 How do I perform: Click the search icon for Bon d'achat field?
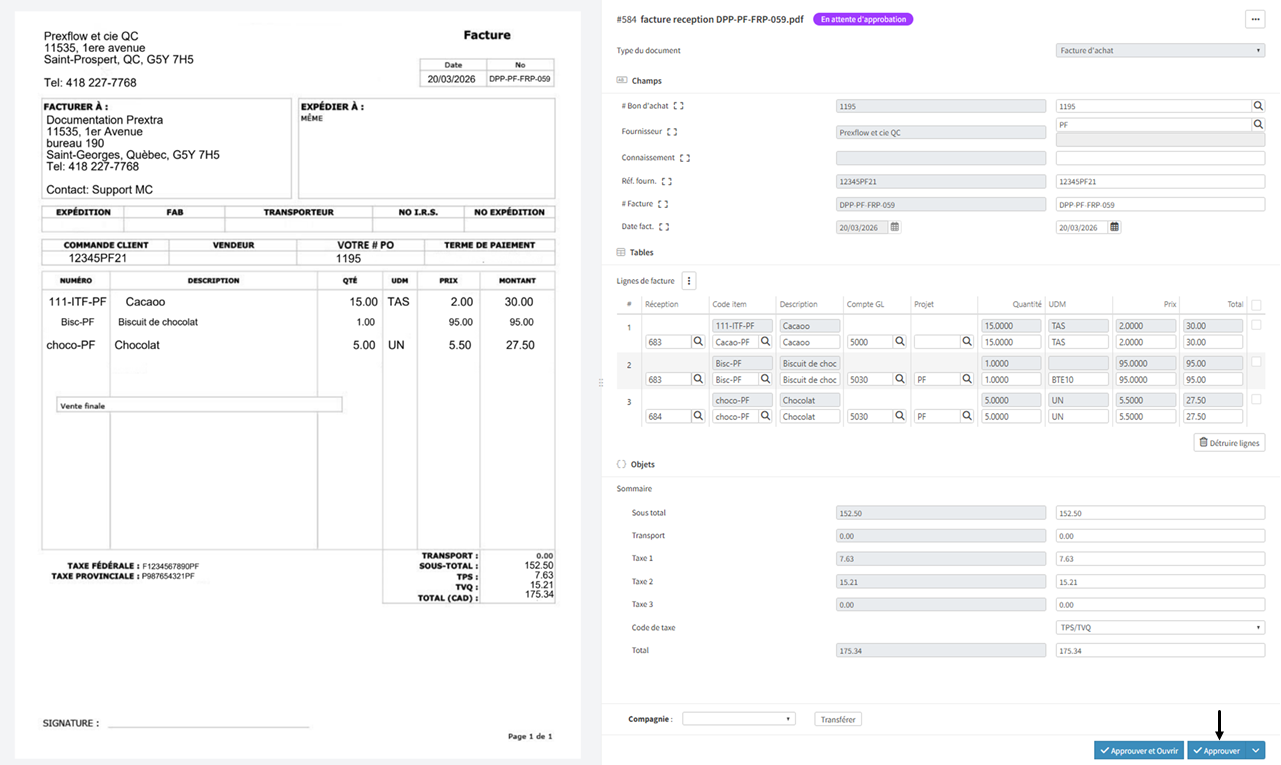coord(1258,106)
